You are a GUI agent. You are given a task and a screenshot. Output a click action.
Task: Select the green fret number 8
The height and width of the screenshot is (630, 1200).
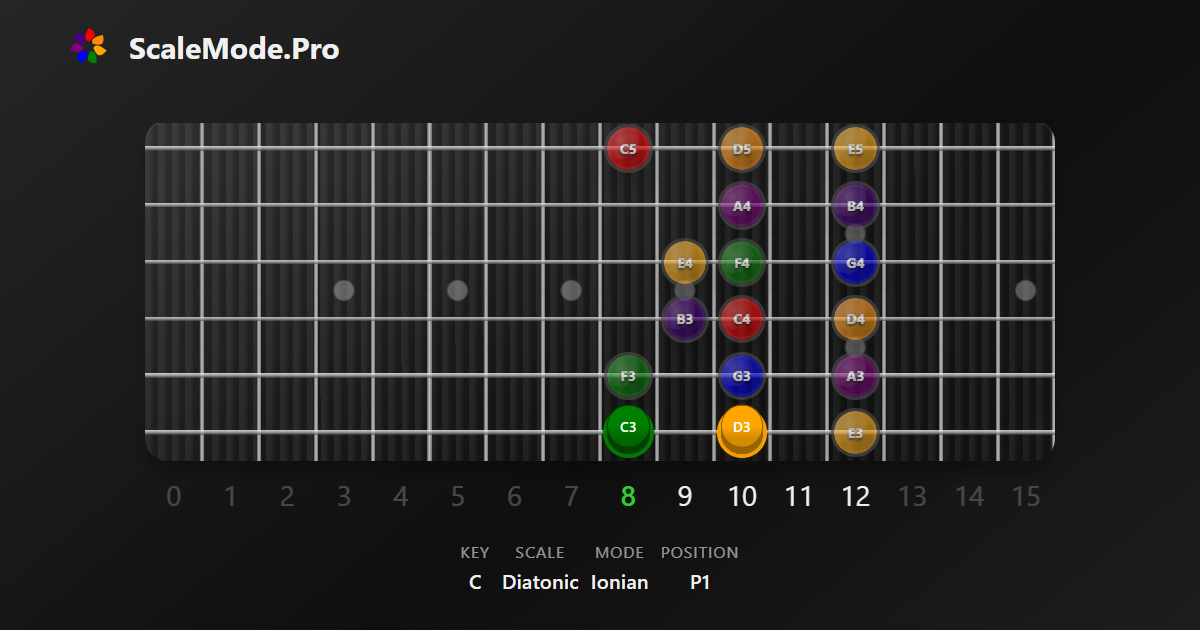tap(628, 496)
